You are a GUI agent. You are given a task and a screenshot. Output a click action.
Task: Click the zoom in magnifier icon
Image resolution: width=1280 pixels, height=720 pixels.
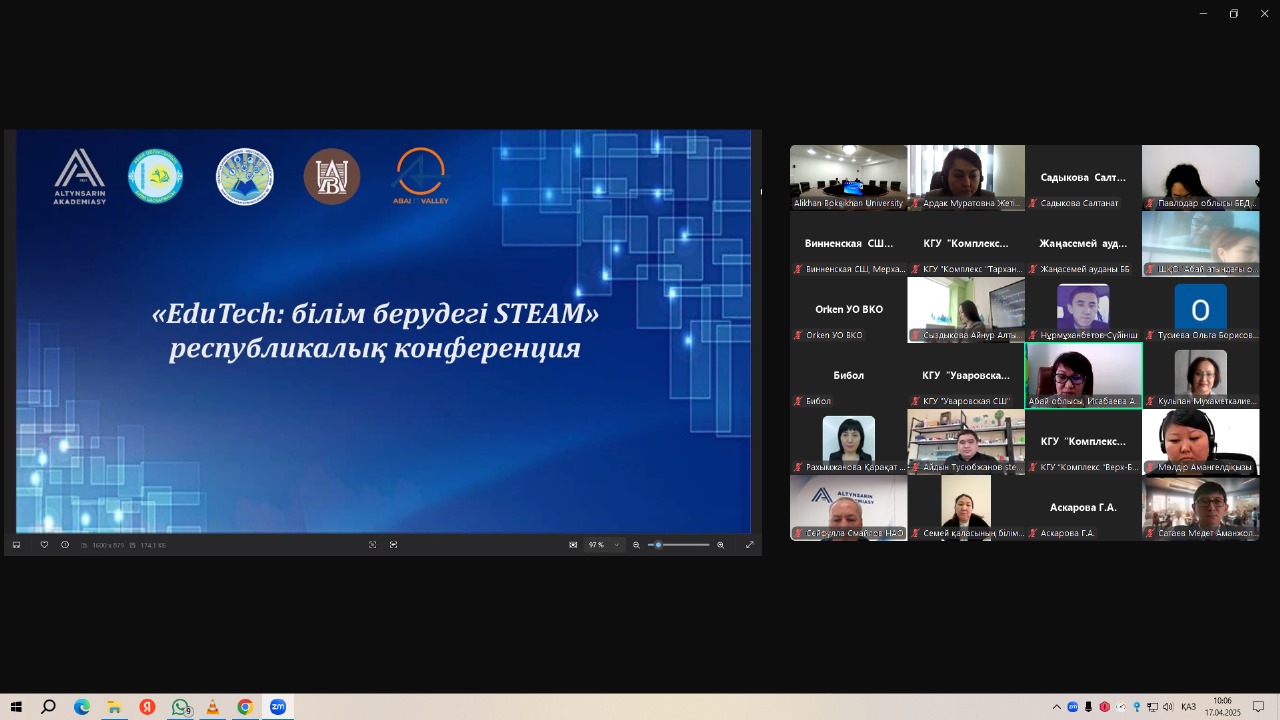pyautogui.click(x=720, y=545)
